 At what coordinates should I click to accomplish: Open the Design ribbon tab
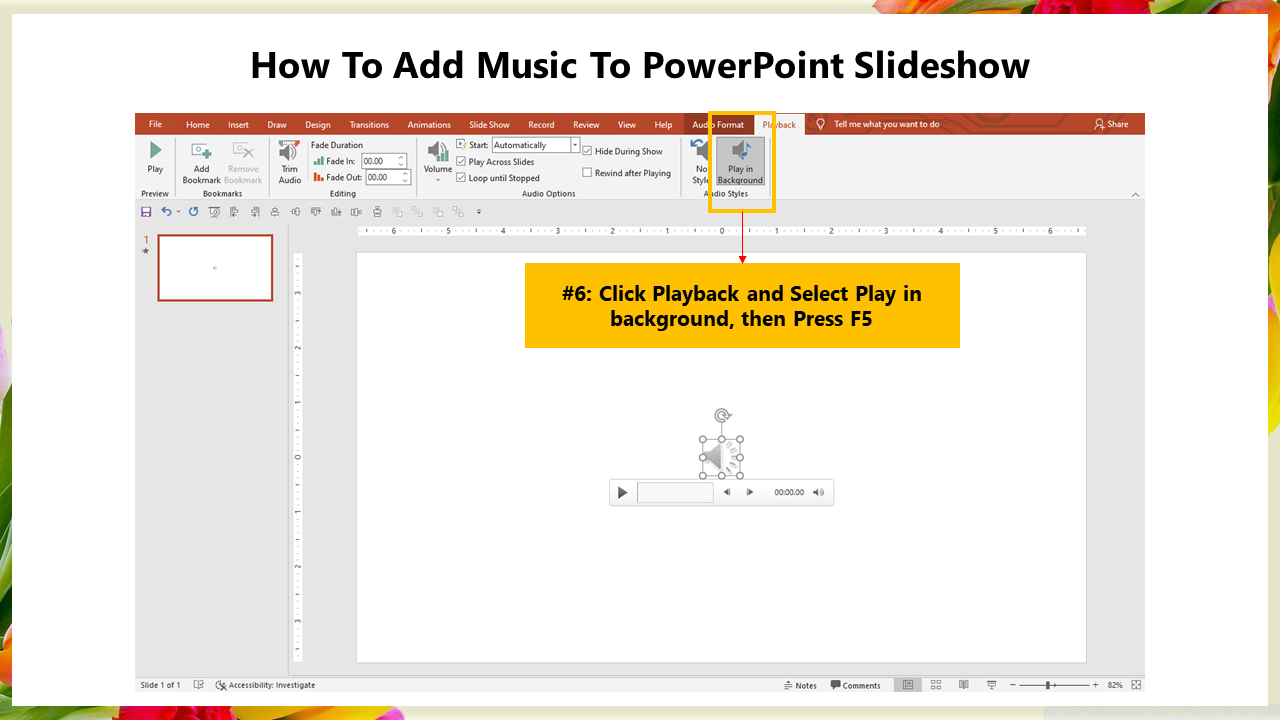tap(318, 124)
